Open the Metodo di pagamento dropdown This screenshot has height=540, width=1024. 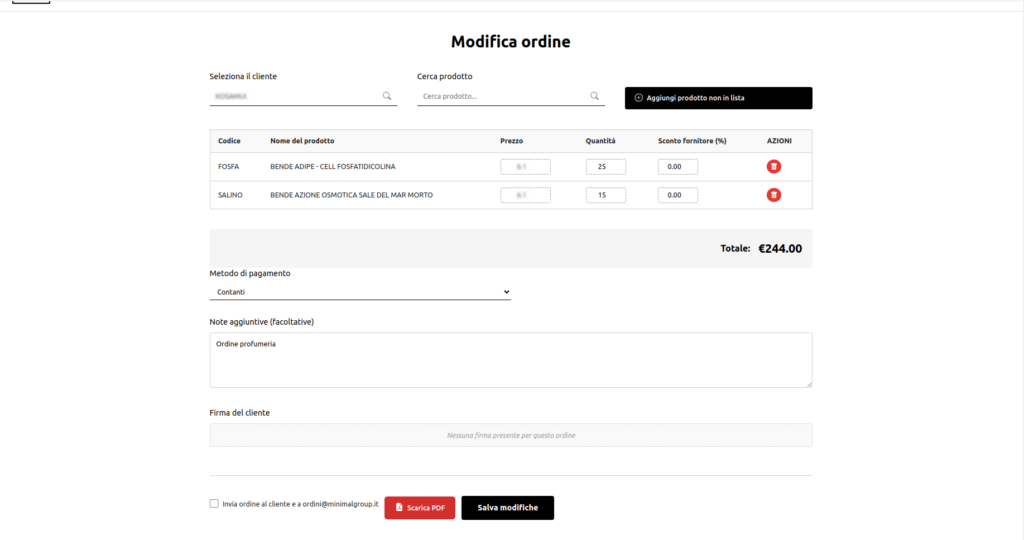(x=360, y=292)
